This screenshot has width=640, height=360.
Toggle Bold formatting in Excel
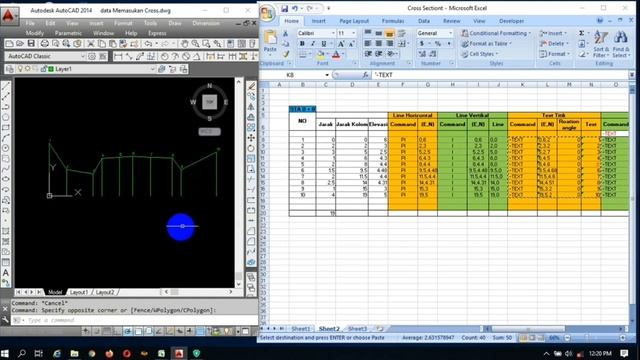302,43
